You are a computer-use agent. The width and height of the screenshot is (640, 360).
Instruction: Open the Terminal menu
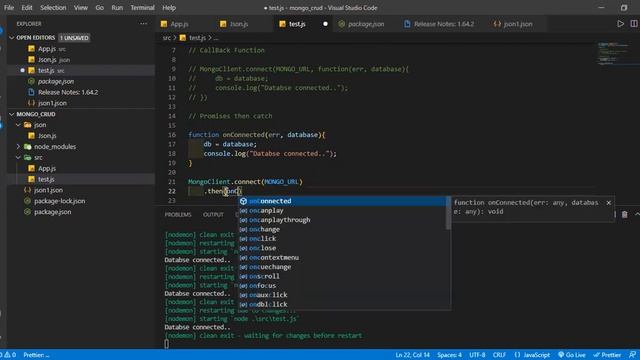click(x=142, y=8)
